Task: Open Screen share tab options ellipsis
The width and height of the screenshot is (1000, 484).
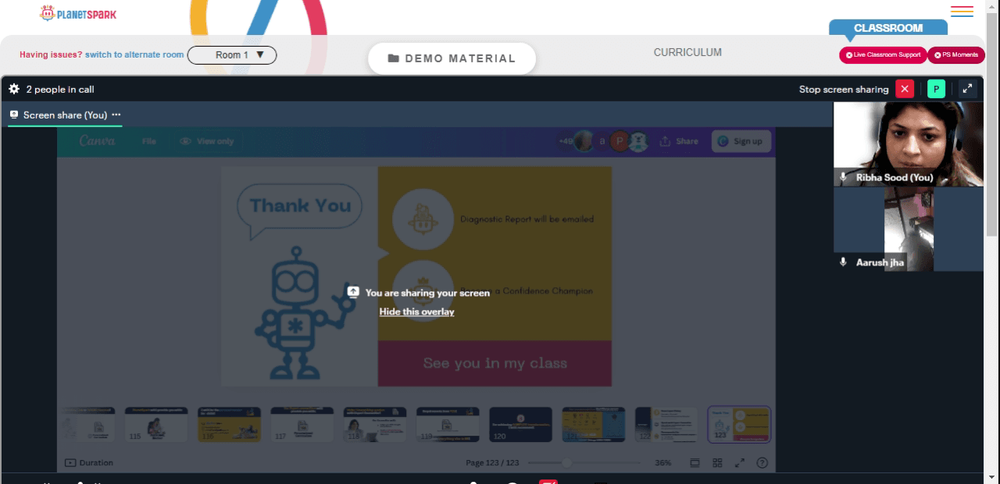Action: point(116,115)
